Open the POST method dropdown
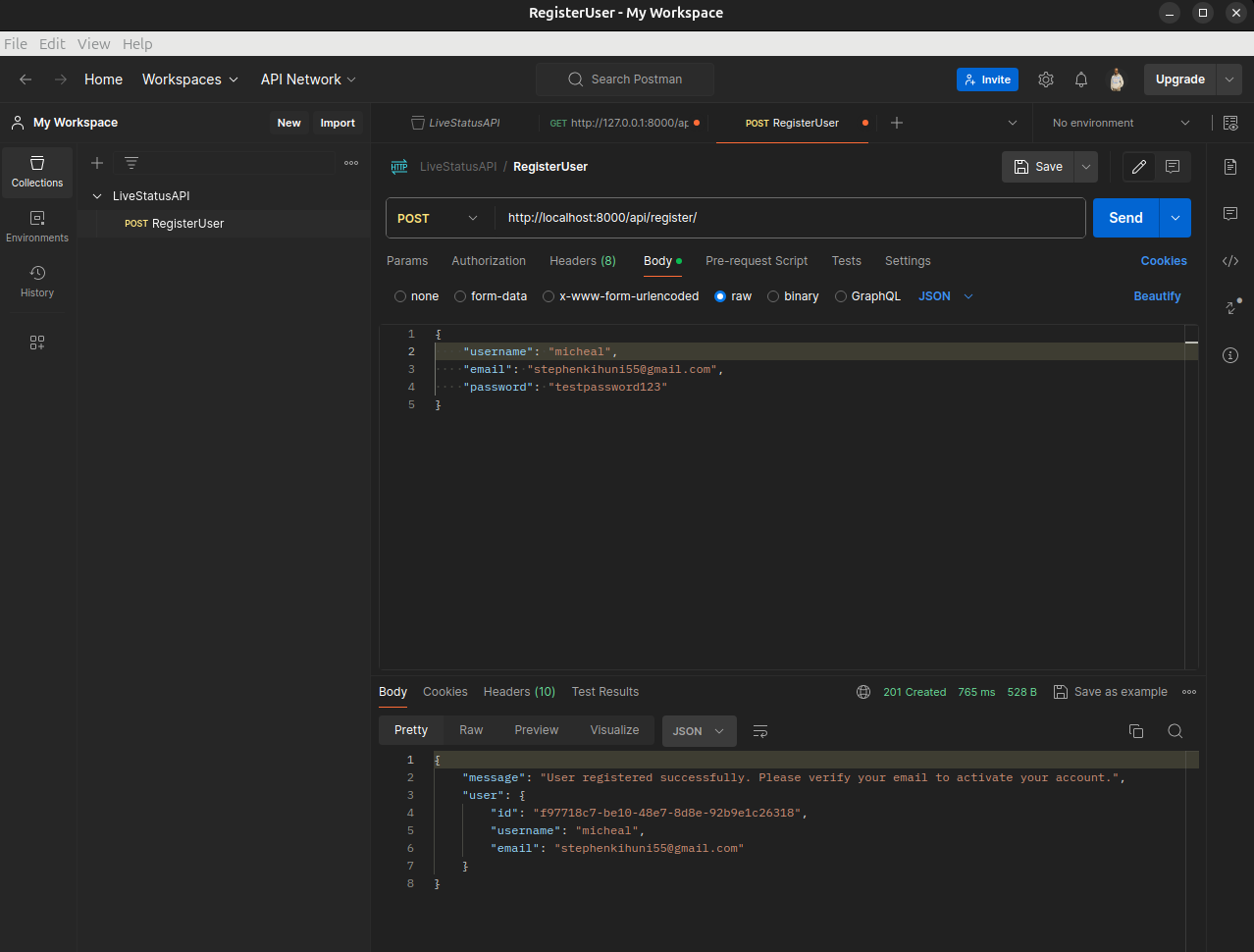Image resolution: width=1254 pixels, height=952 pixels. 440,218
